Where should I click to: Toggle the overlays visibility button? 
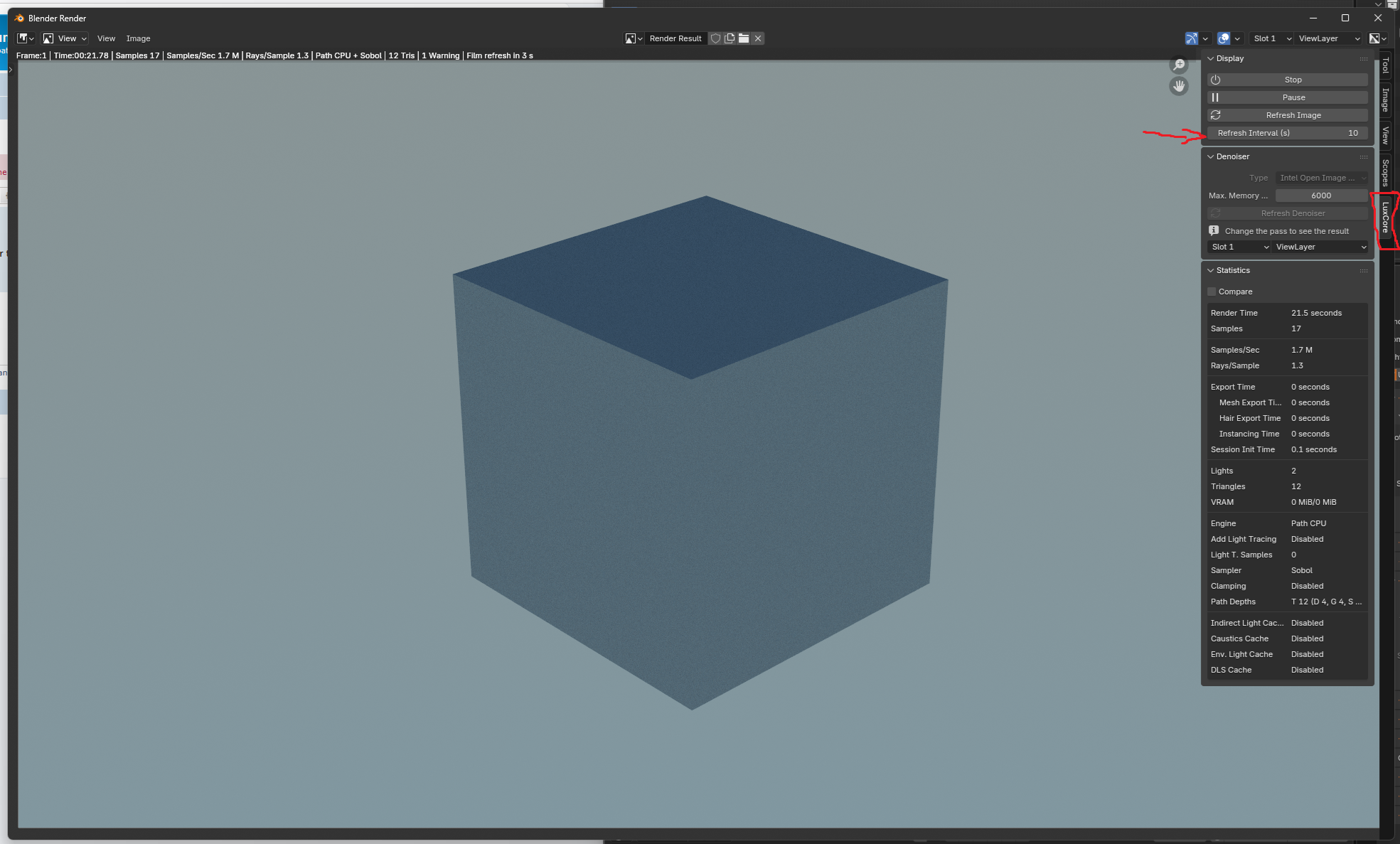1224,38
